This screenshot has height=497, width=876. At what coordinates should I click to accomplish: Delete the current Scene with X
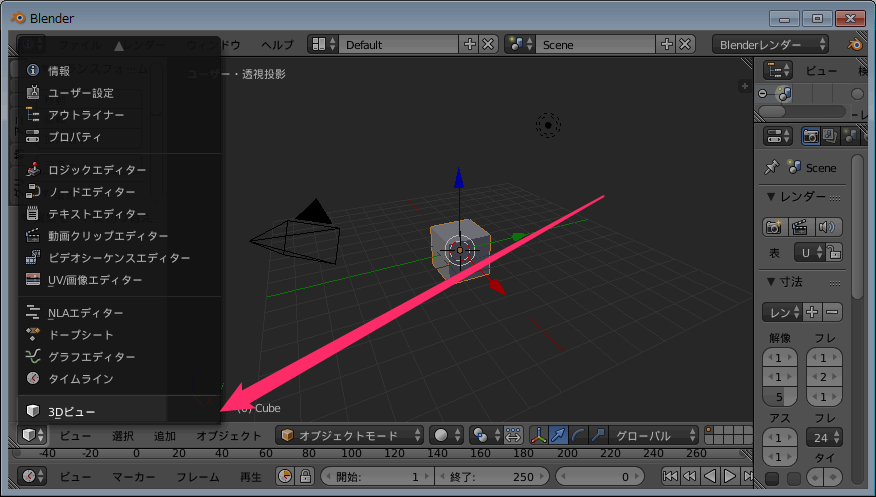[685, 45]
